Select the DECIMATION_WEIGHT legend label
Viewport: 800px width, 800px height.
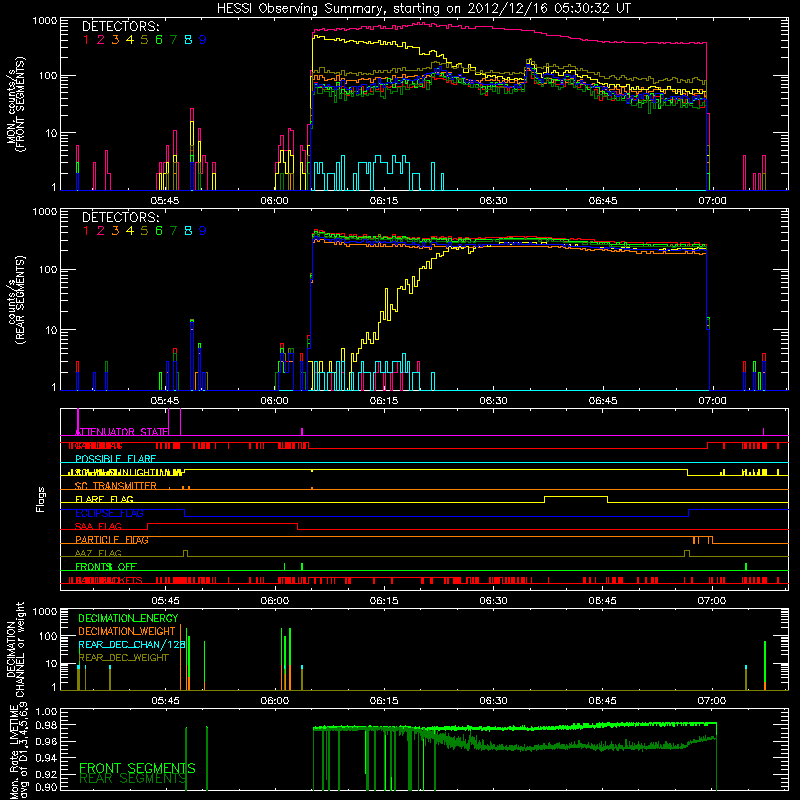127,631
